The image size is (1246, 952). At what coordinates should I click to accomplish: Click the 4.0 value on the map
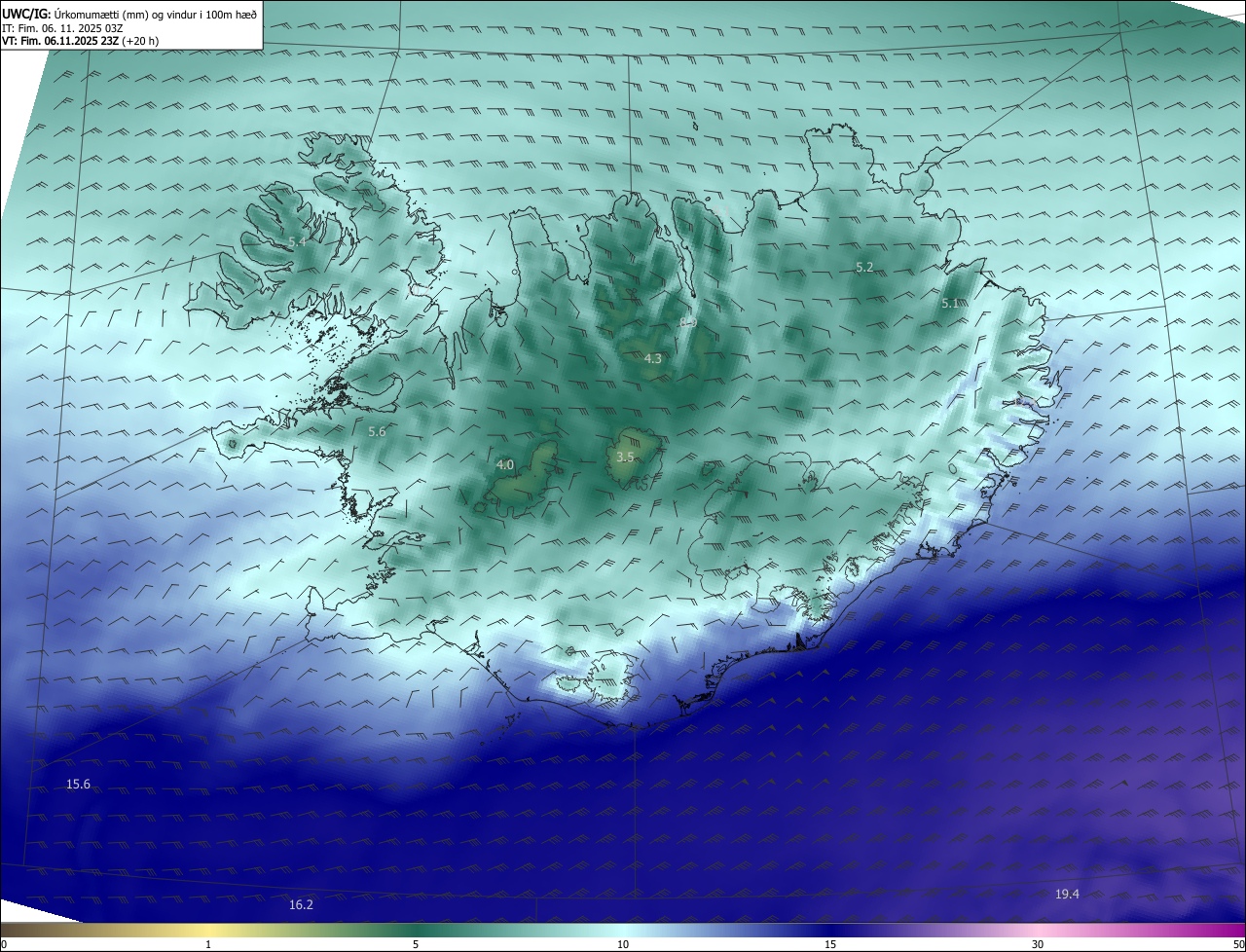504,465
